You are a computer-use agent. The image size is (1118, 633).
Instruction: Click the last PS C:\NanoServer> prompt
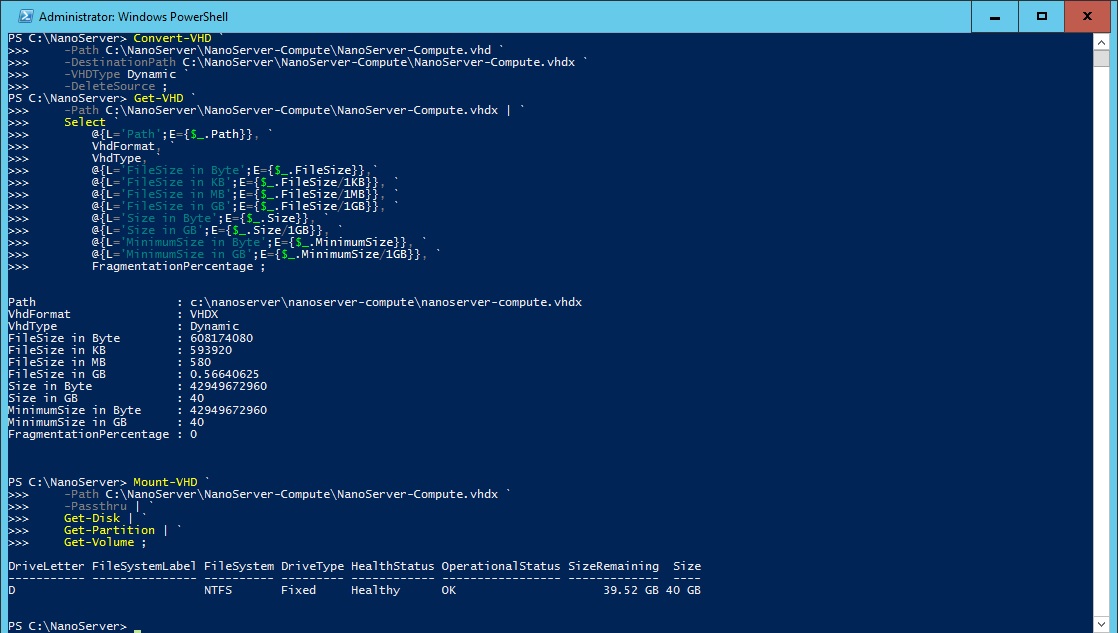point(67,626)
